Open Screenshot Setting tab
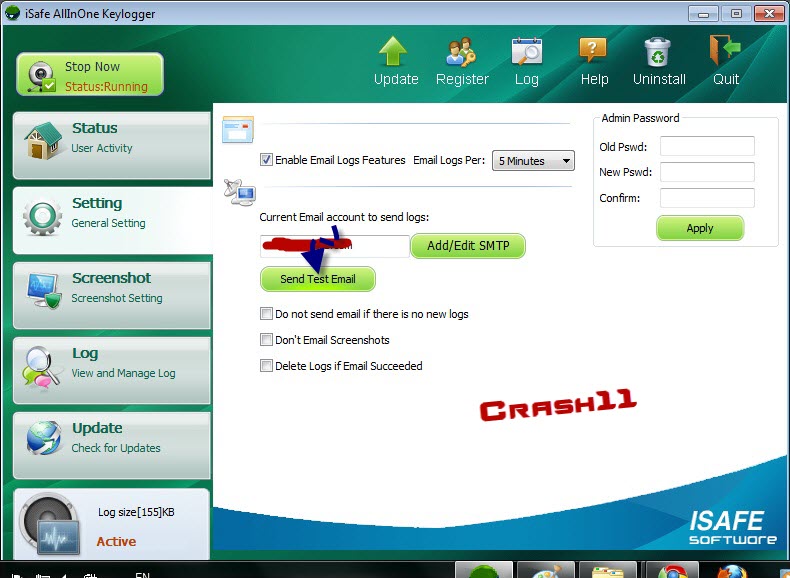The height and width of the screenshot is (578, 790). (112, 295)
